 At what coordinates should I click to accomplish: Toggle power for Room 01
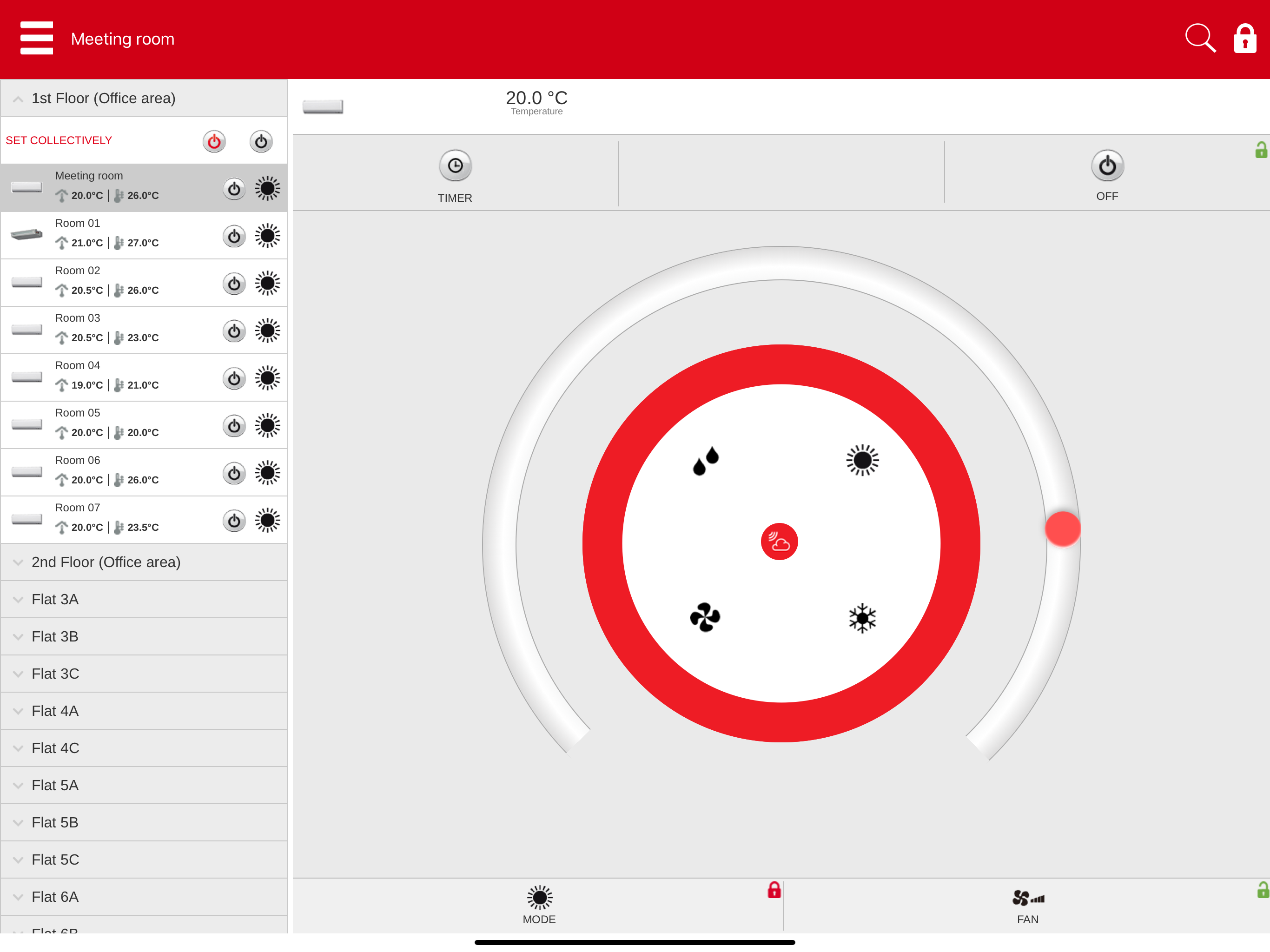click(x=234, y=236)
